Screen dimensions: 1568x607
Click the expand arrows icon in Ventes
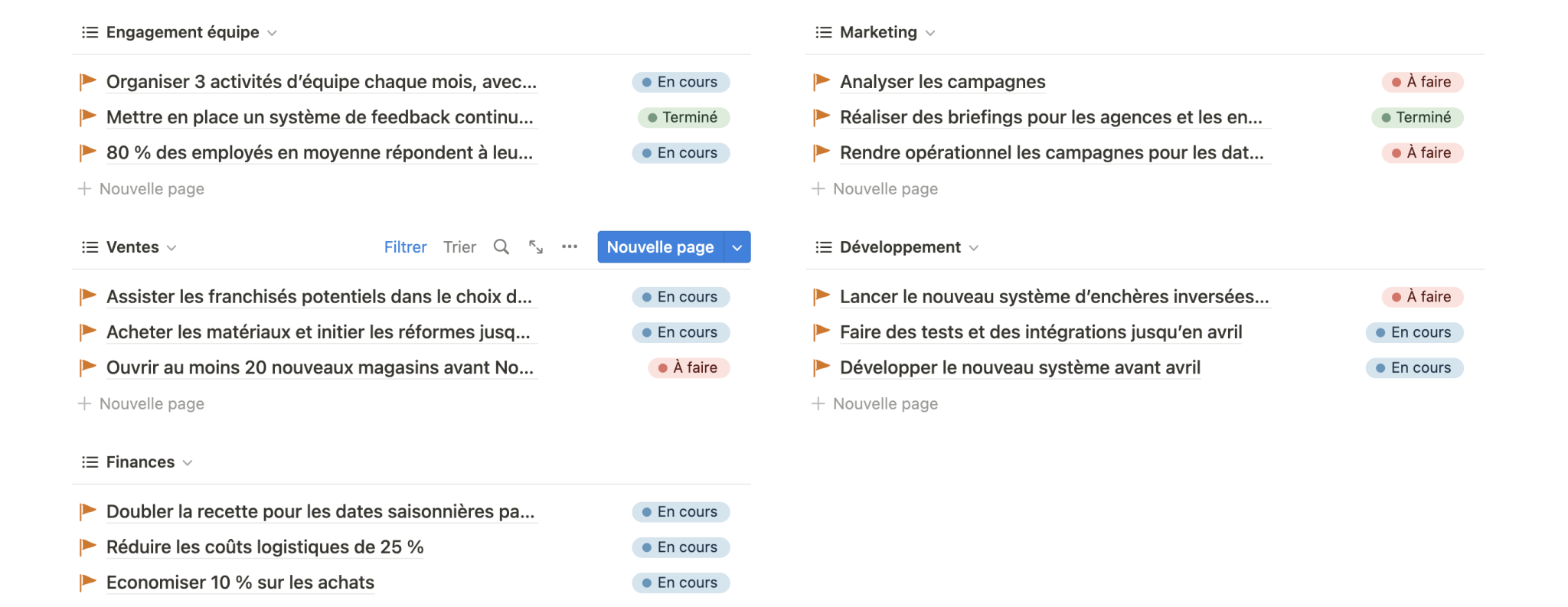tap(536, 246)
